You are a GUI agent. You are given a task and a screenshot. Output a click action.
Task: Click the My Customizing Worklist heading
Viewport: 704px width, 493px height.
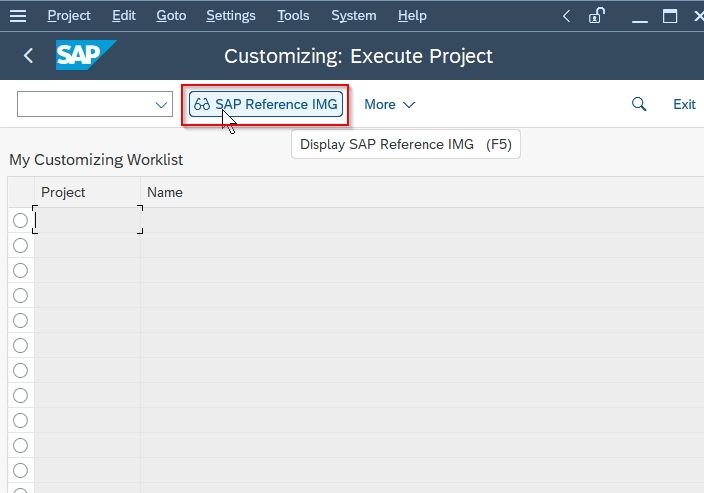tap(96, 160)
